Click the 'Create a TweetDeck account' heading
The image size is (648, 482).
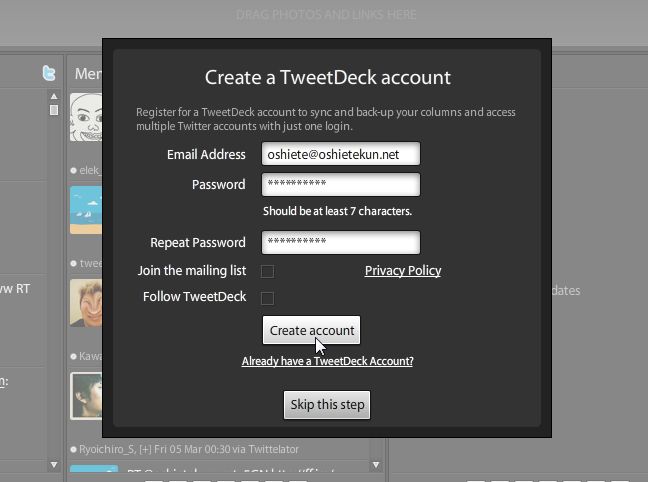click(x=328, y=77)
